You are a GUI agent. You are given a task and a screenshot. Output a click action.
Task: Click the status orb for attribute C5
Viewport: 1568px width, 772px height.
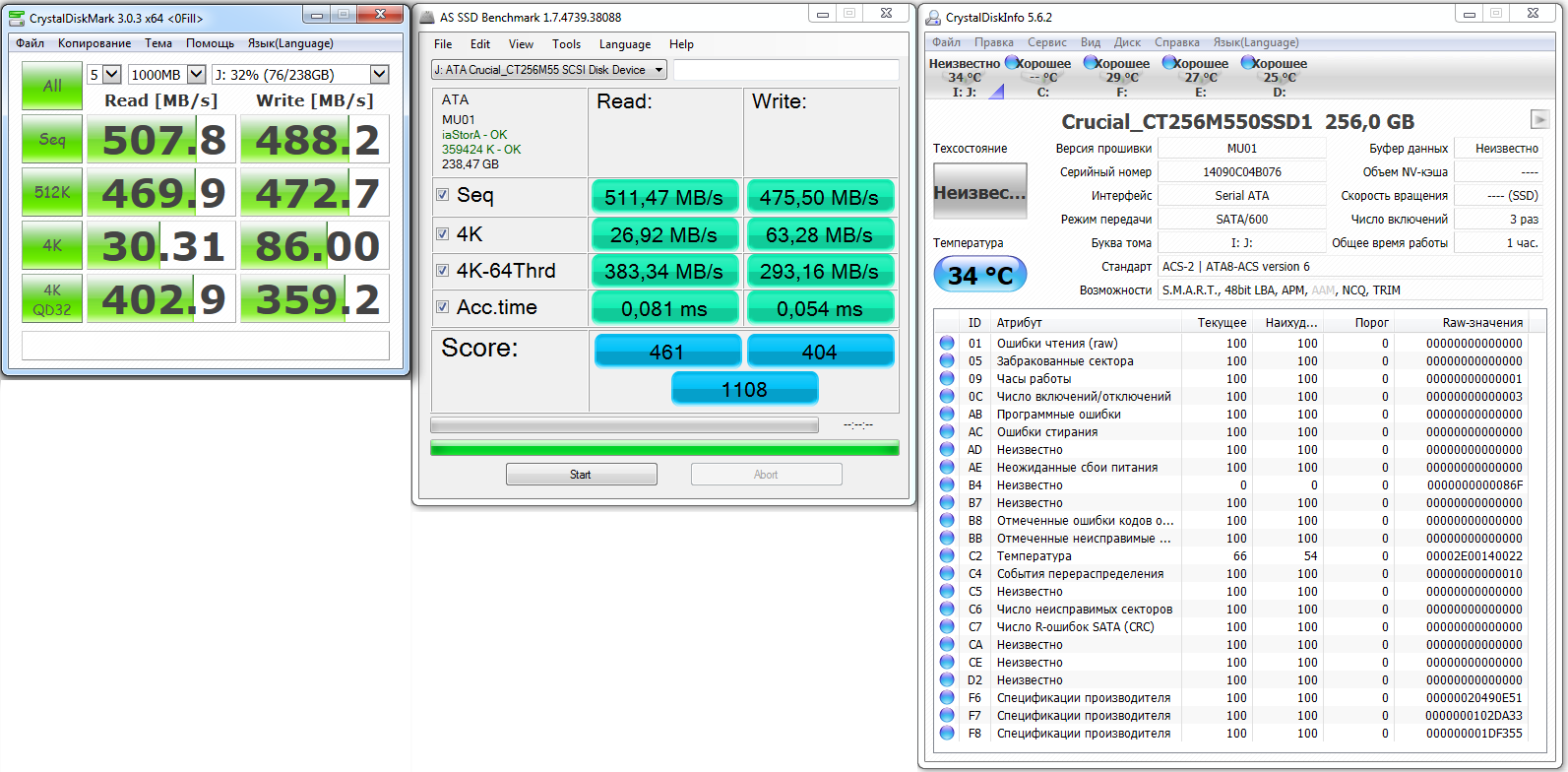(x=947, y=591)
